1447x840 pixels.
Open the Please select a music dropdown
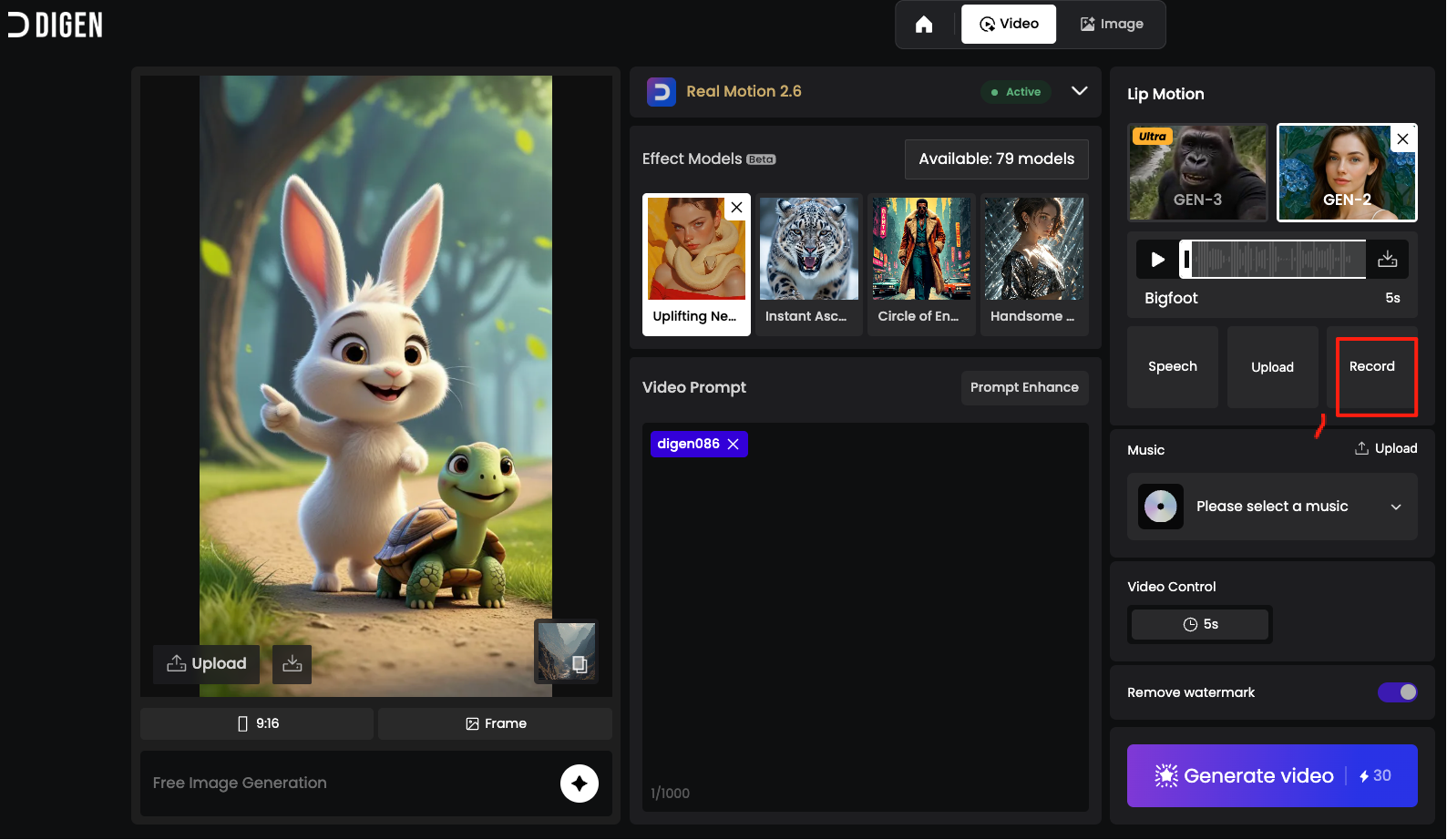pyautogui.click(x=1272, y=507)
